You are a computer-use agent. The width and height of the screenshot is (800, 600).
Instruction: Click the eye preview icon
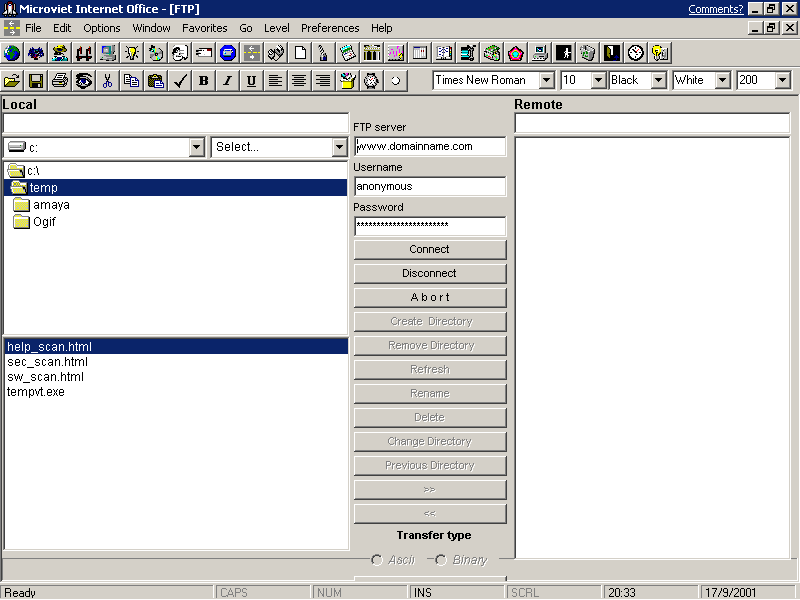84,81
